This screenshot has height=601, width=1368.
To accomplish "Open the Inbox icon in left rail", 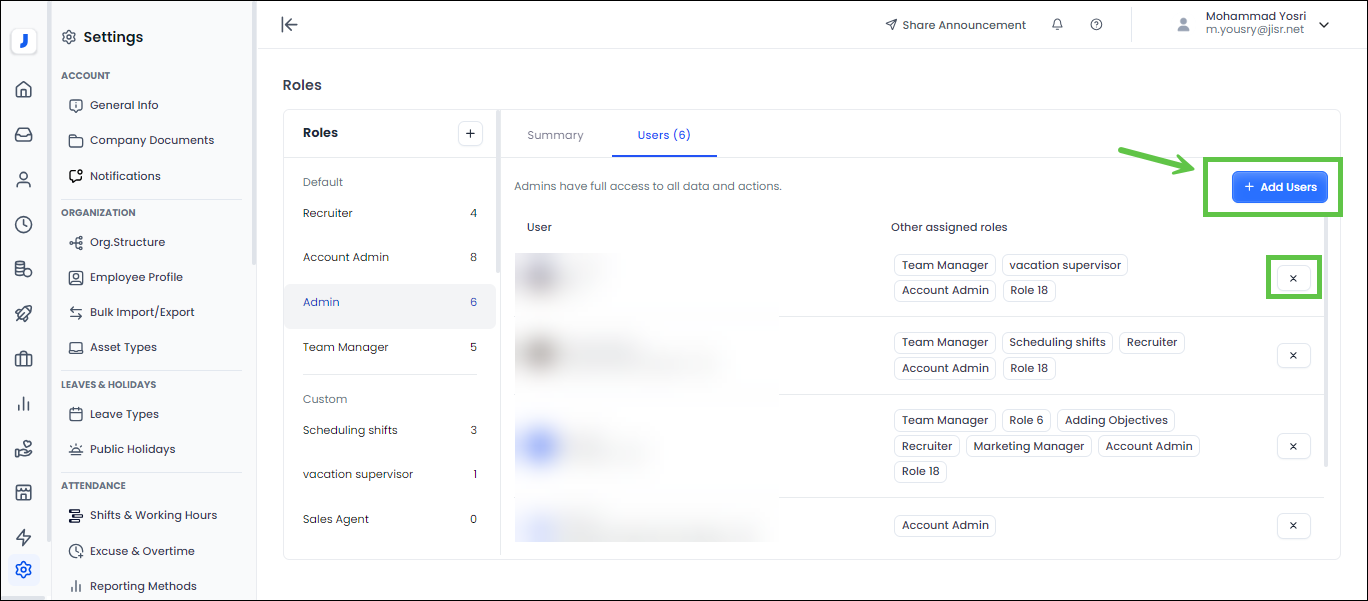I will 24,135.
